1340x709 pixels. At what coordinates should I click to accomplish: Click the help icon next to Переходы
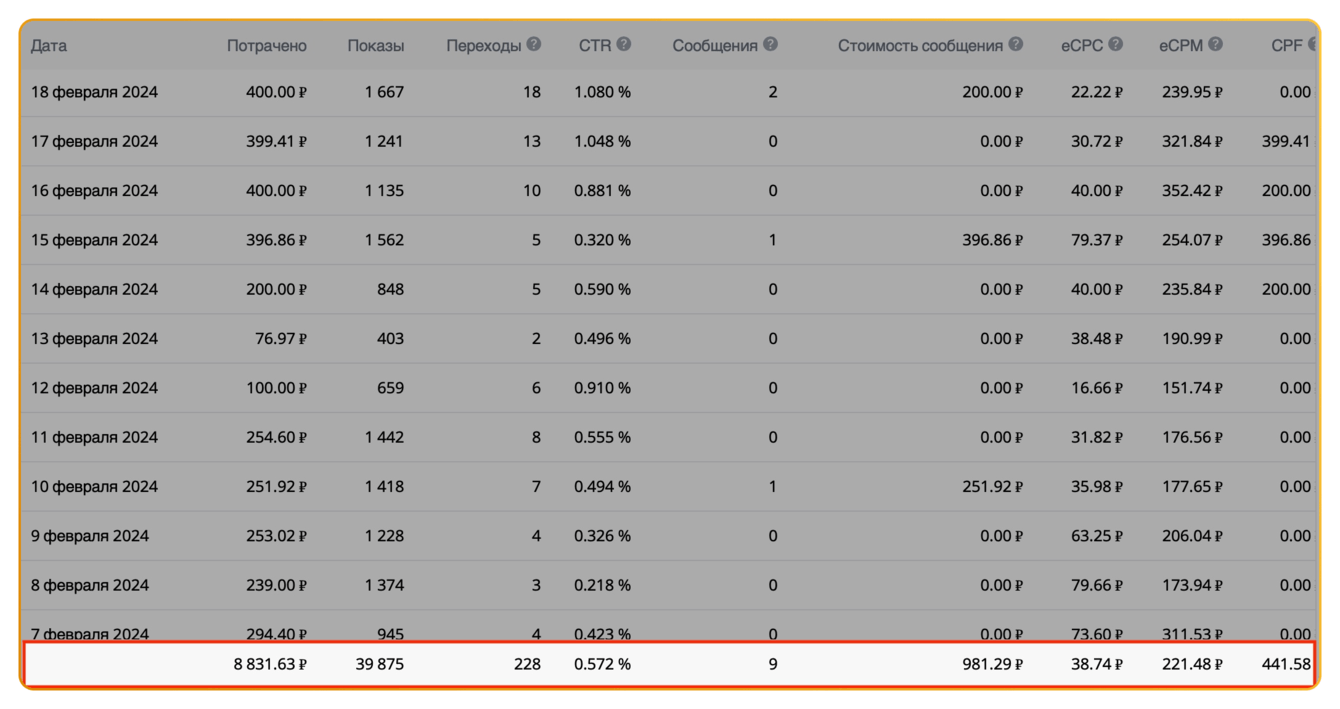point(534,45)
